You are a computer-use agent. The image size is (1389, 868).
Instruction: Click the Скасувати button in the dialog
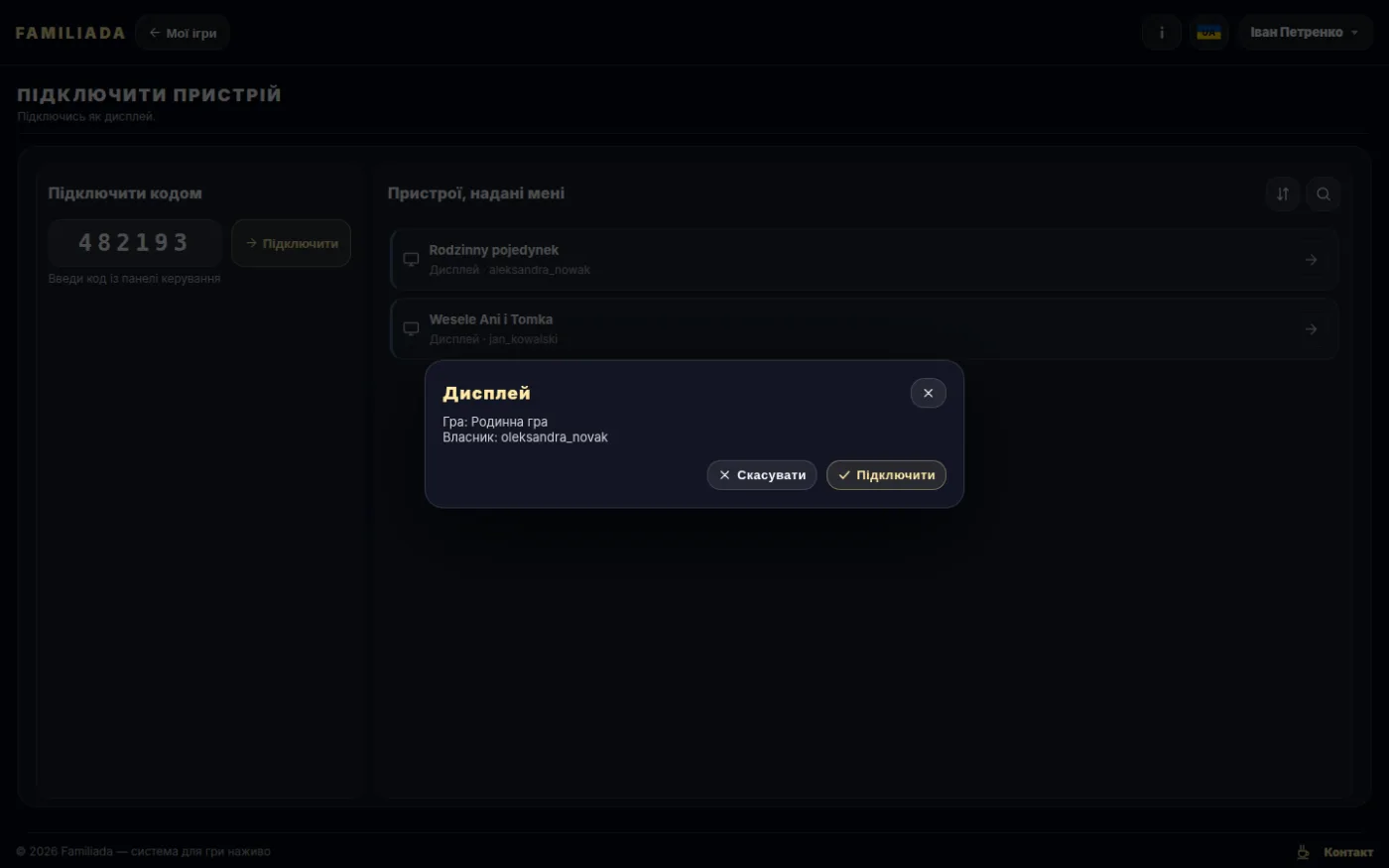[x=762, y=475]
